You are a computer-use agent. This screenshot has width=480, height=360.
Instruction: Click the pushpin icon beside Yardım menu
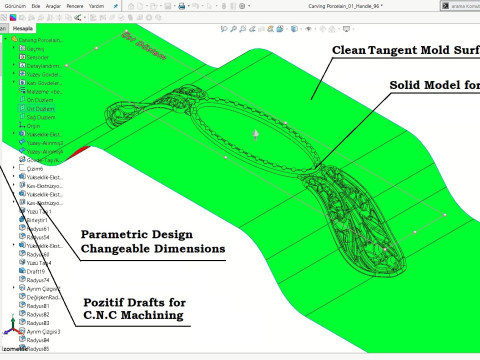click(115, 6)
